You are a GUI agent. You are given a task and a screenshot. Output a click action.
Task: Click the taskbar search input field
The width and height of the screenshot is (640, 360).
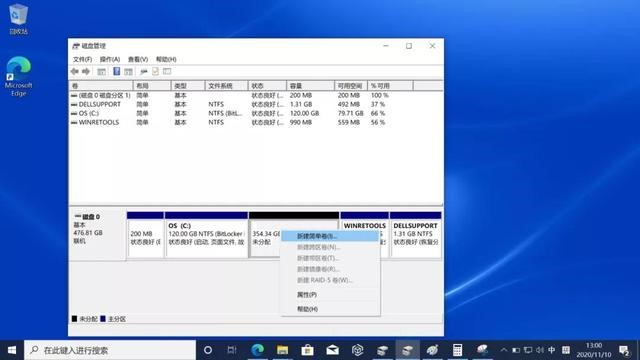110,350
